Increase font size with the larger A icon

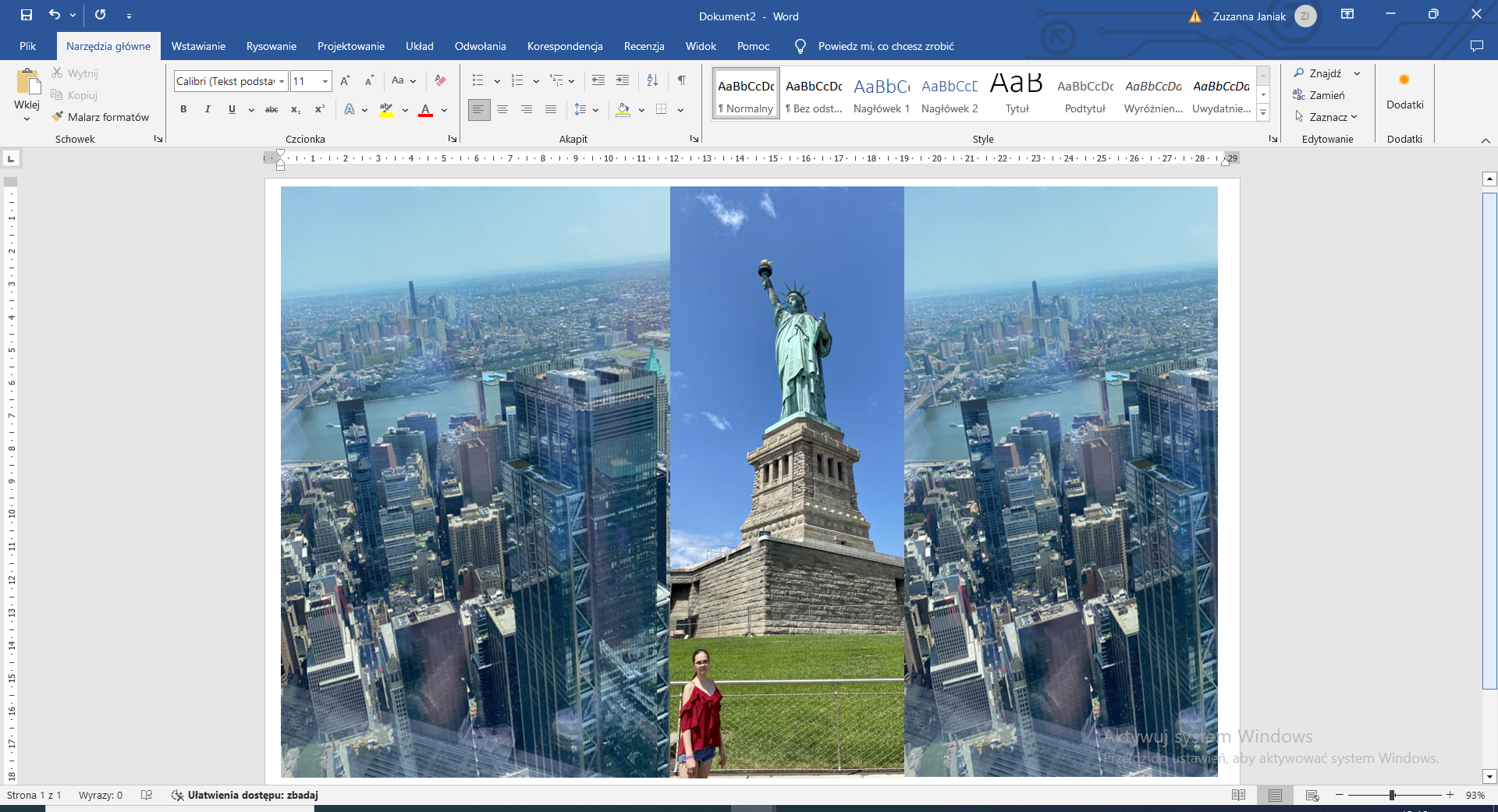[x=346, y=81]
